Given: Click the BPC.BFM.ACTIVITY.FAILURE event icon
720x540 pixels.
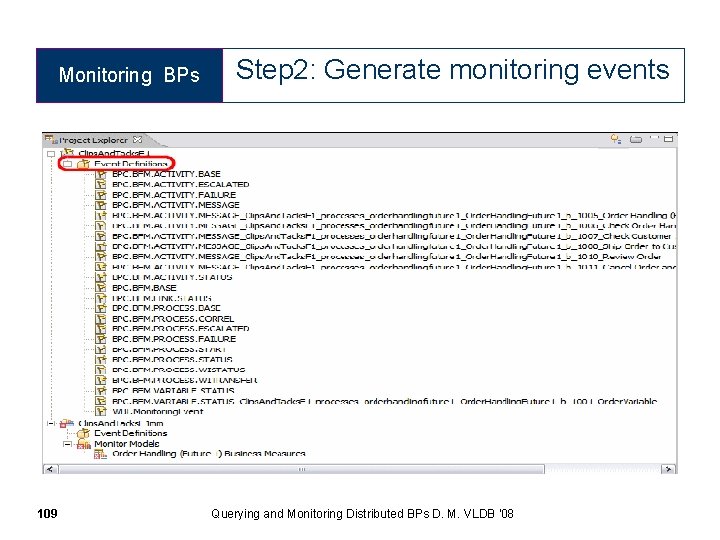Looking at the screenshot, I should coord(101,195).
